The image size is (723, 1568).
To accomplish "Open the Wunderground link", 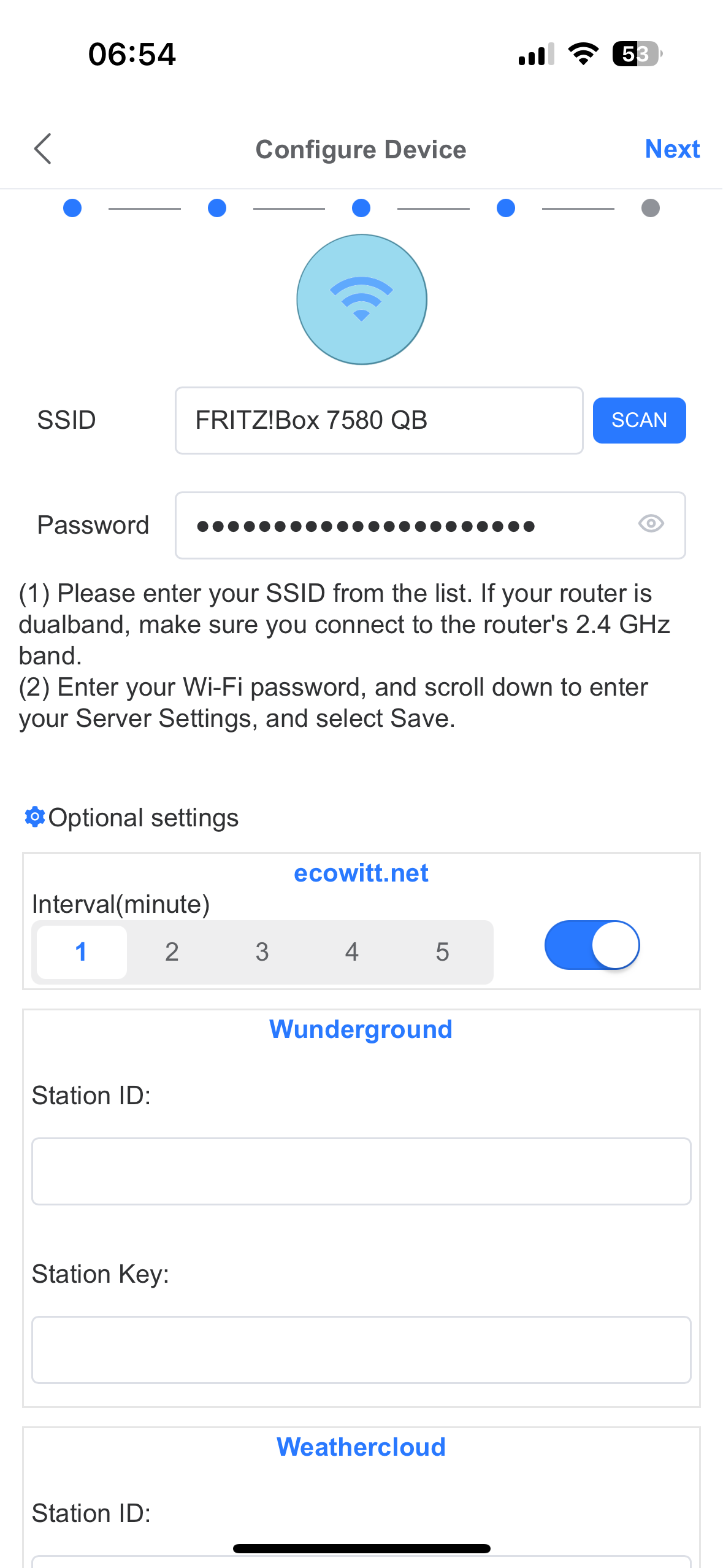I will (361, 1029).
